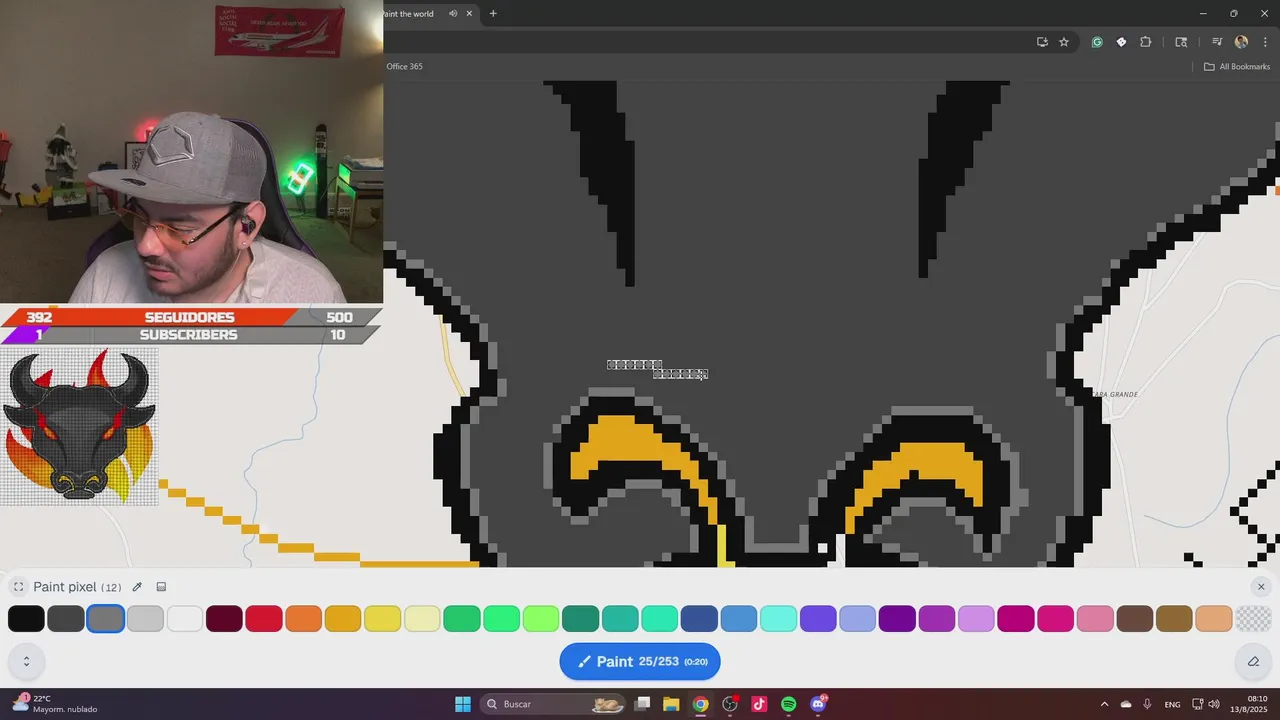Open a new browser tab
Screen dimensions: 1280x720
(x=493, y=14)
